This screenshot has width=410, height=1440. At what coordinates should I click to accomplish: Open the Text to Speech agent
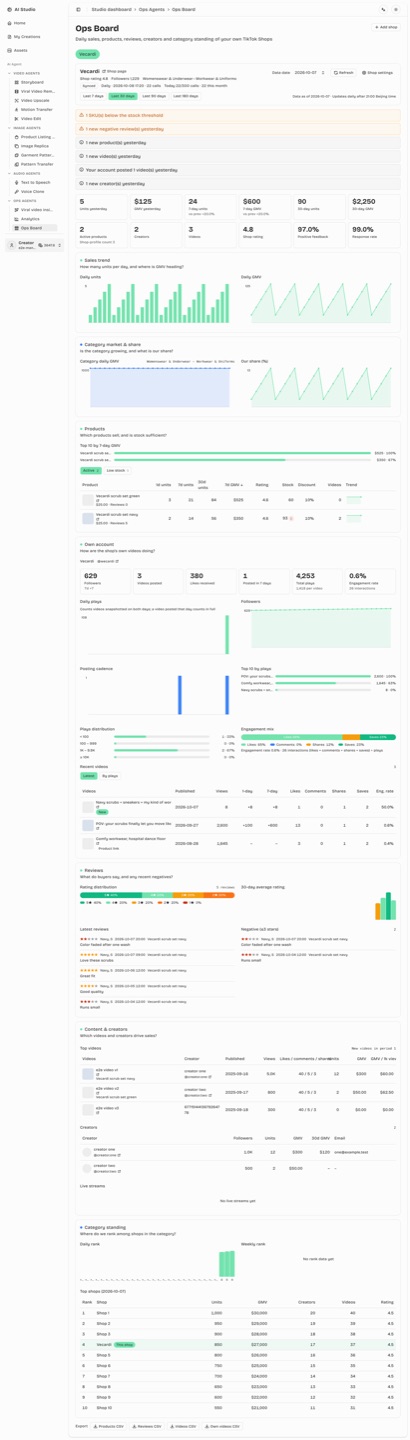click(35, 183)
